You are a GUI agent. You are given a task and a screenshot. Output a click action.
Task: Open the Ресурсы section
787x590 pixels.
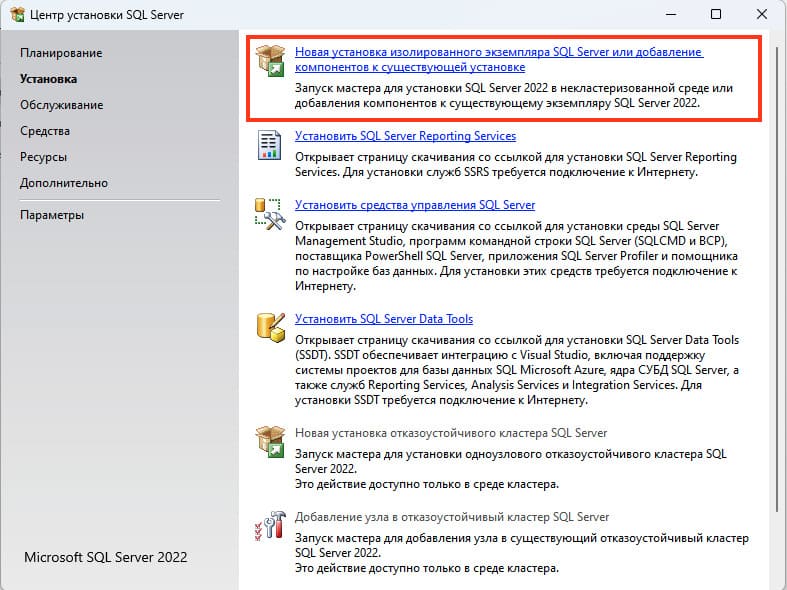click(43, 157)
